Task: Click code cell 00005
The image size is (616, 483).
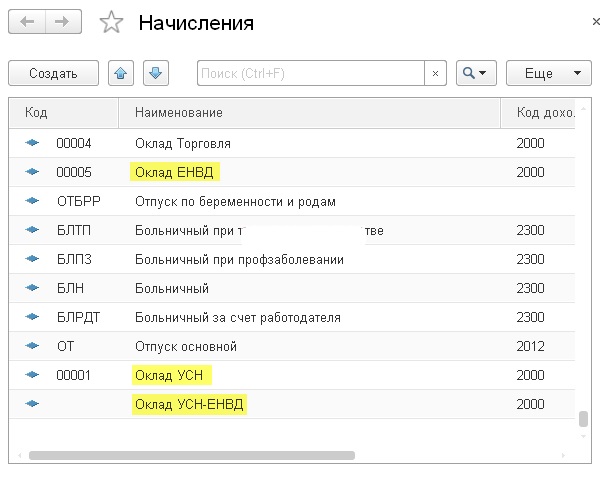Action: [74, 172]
